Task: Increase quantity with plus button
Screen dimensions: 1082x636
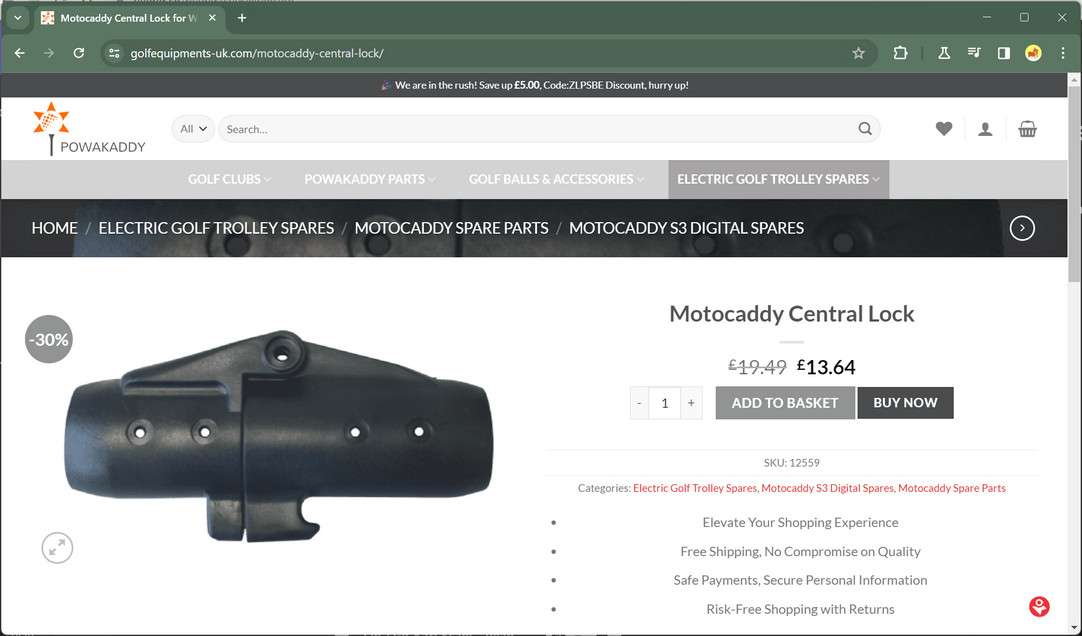Action: (691, 403)
